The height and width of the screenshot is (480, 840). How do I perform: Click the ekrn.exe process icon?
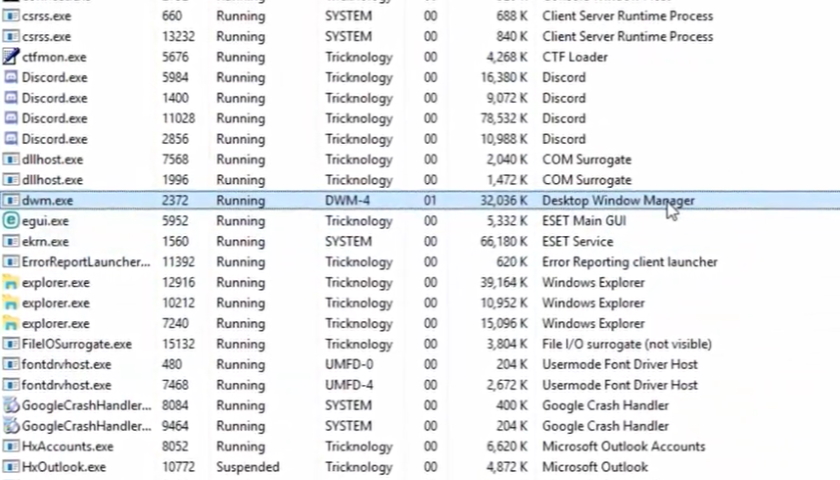pyautogui.click(x=11, y=241)
